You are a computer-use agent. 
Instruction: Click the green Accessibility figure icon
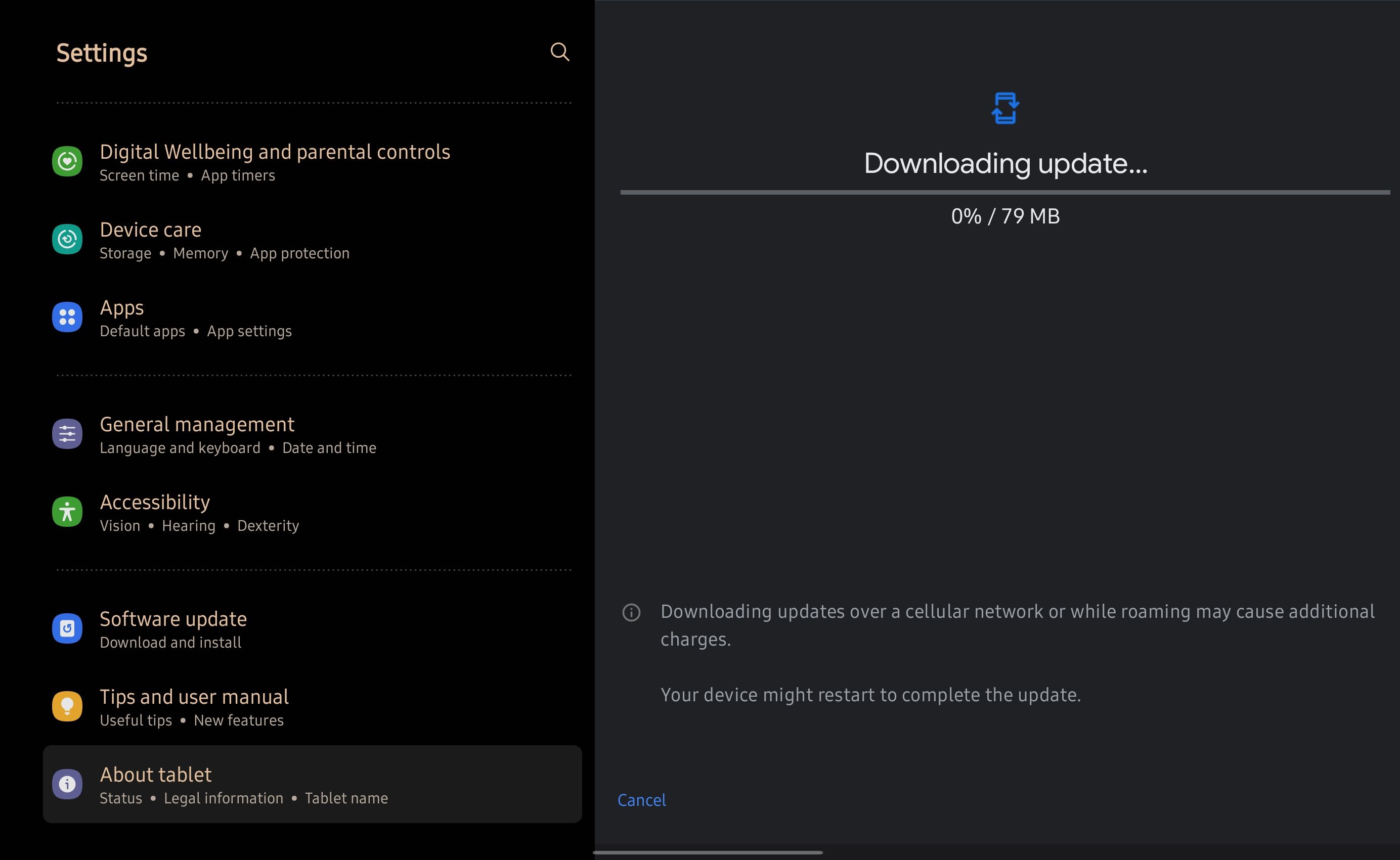click(x=67, y=511)
